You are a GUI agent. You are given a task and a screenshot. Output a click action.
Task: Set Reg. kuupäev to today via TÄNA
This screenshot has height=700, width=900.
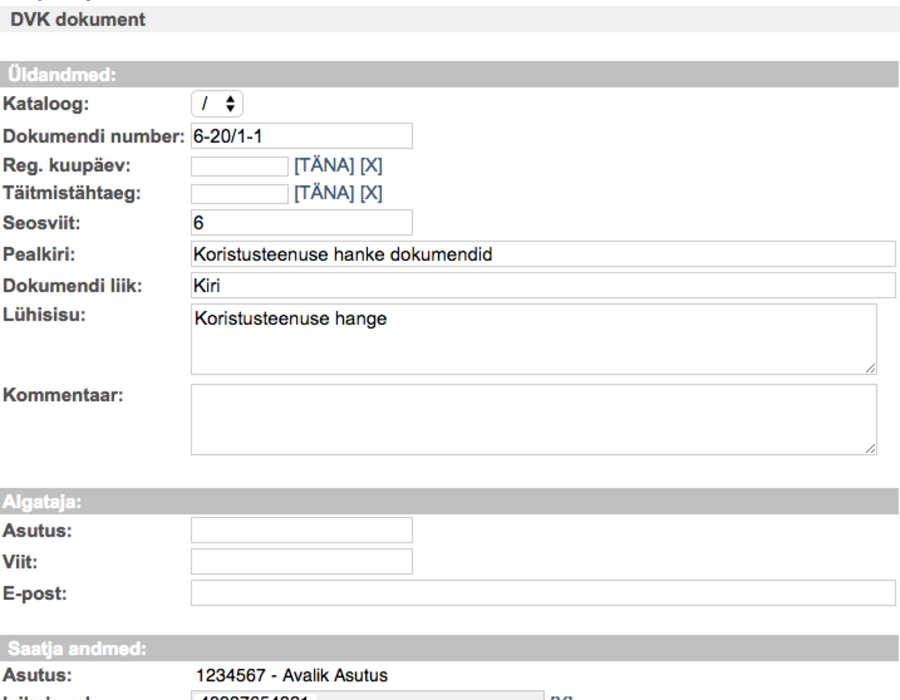(x=324, y=166)
